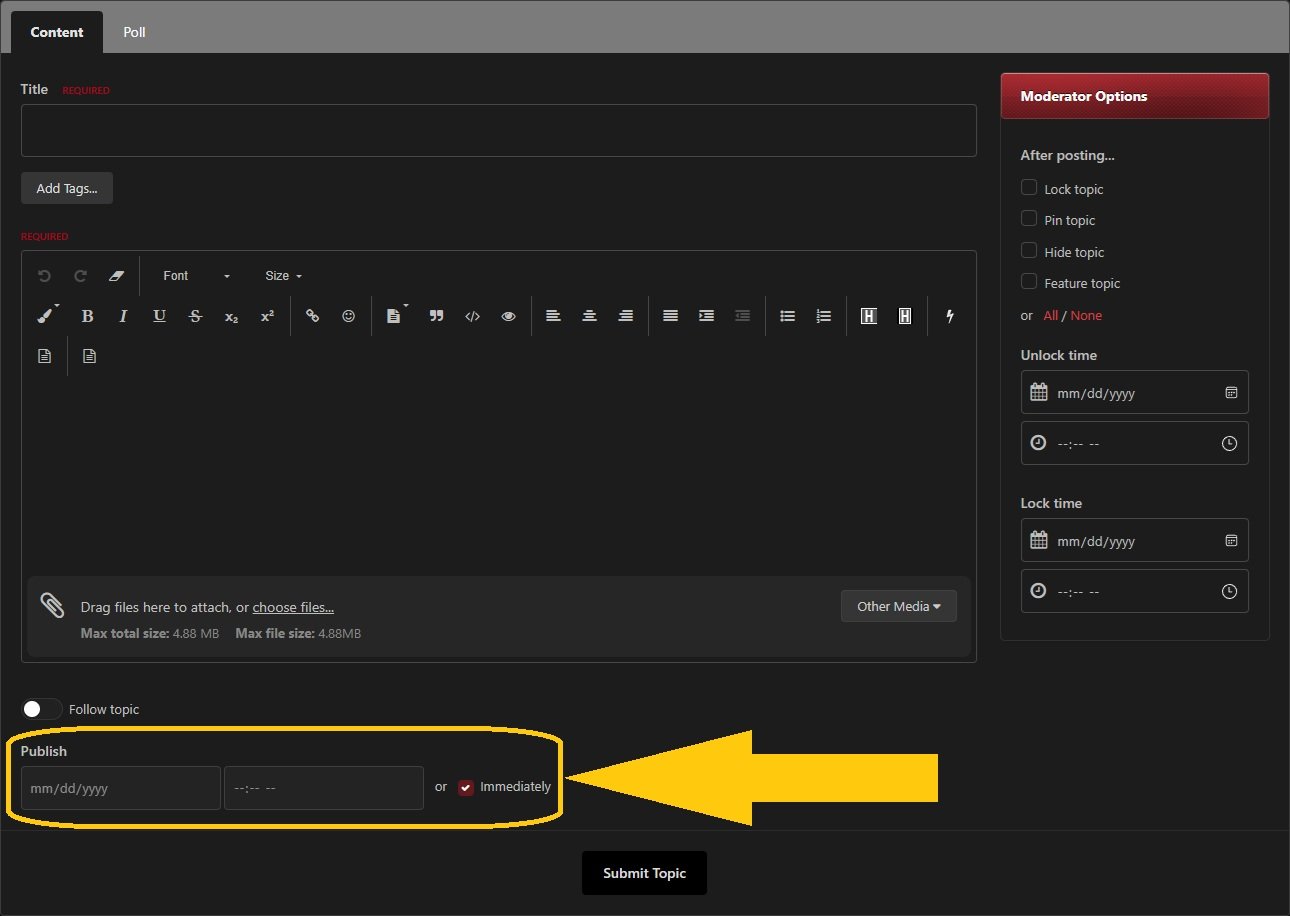Open the Font dropdown
The image size is (1290, 916).
(196, 276)
